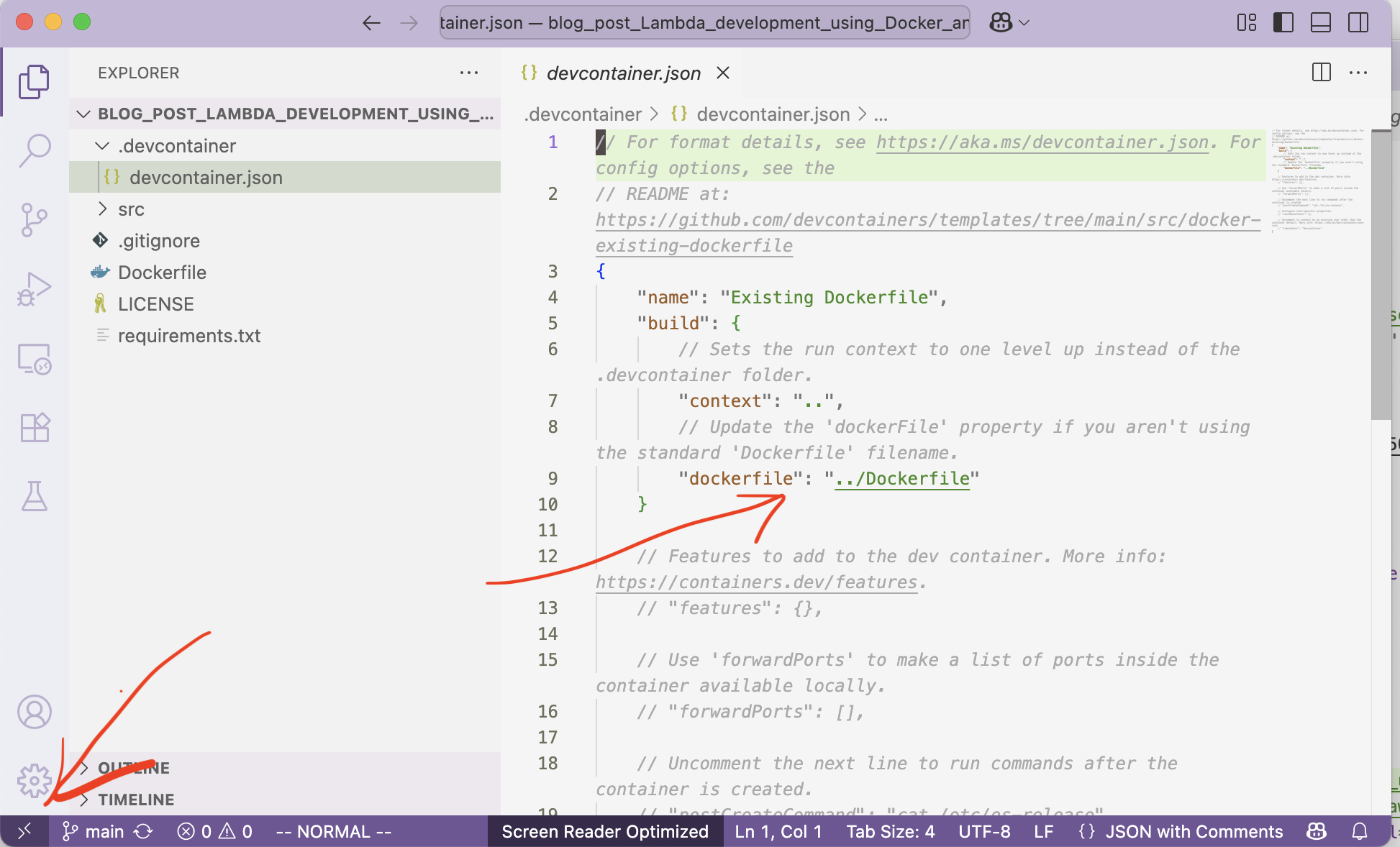Open the Search view icon
This screenshot has width=1400, height=847.
34,150
